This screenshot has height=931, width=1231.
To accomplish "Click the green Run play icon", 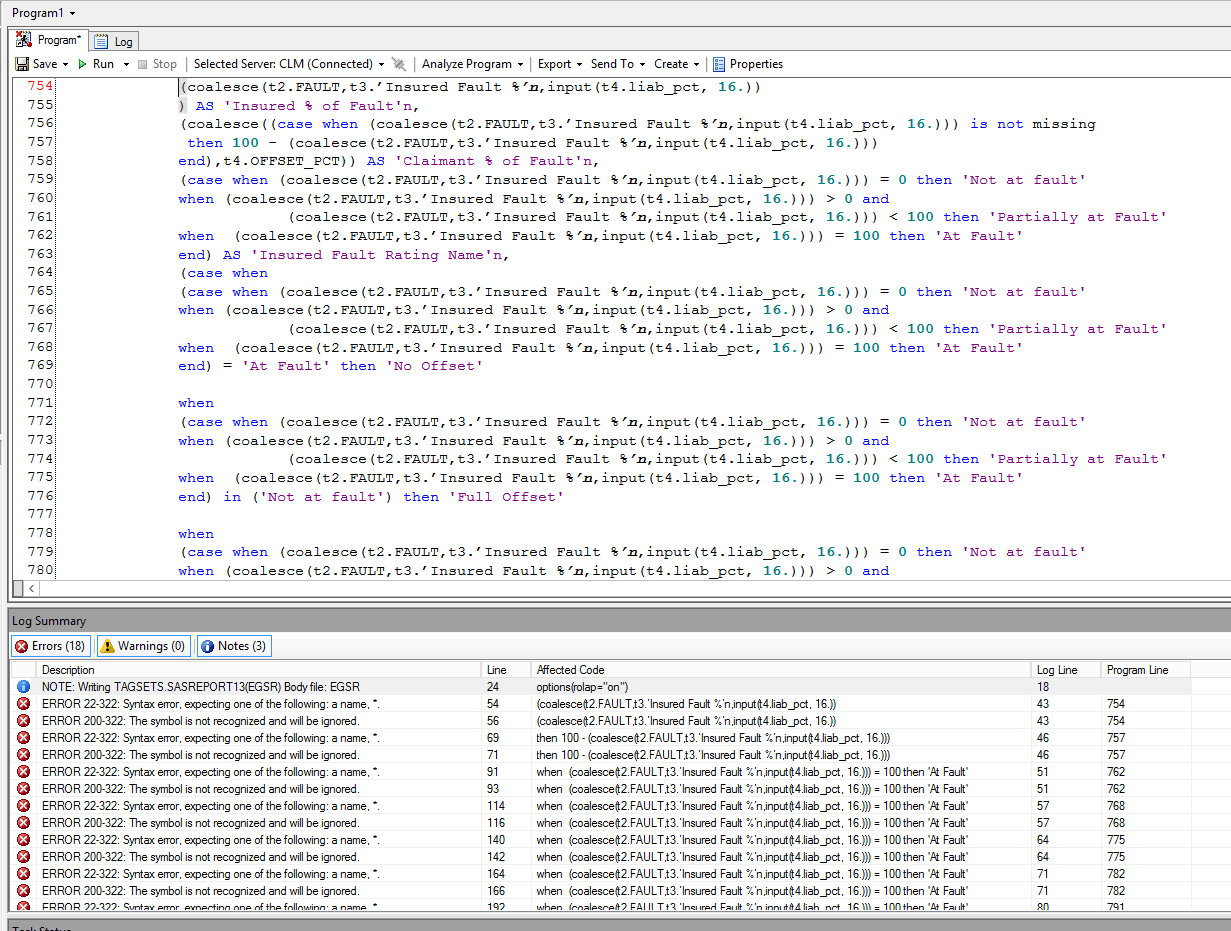I will pos(83,64).
